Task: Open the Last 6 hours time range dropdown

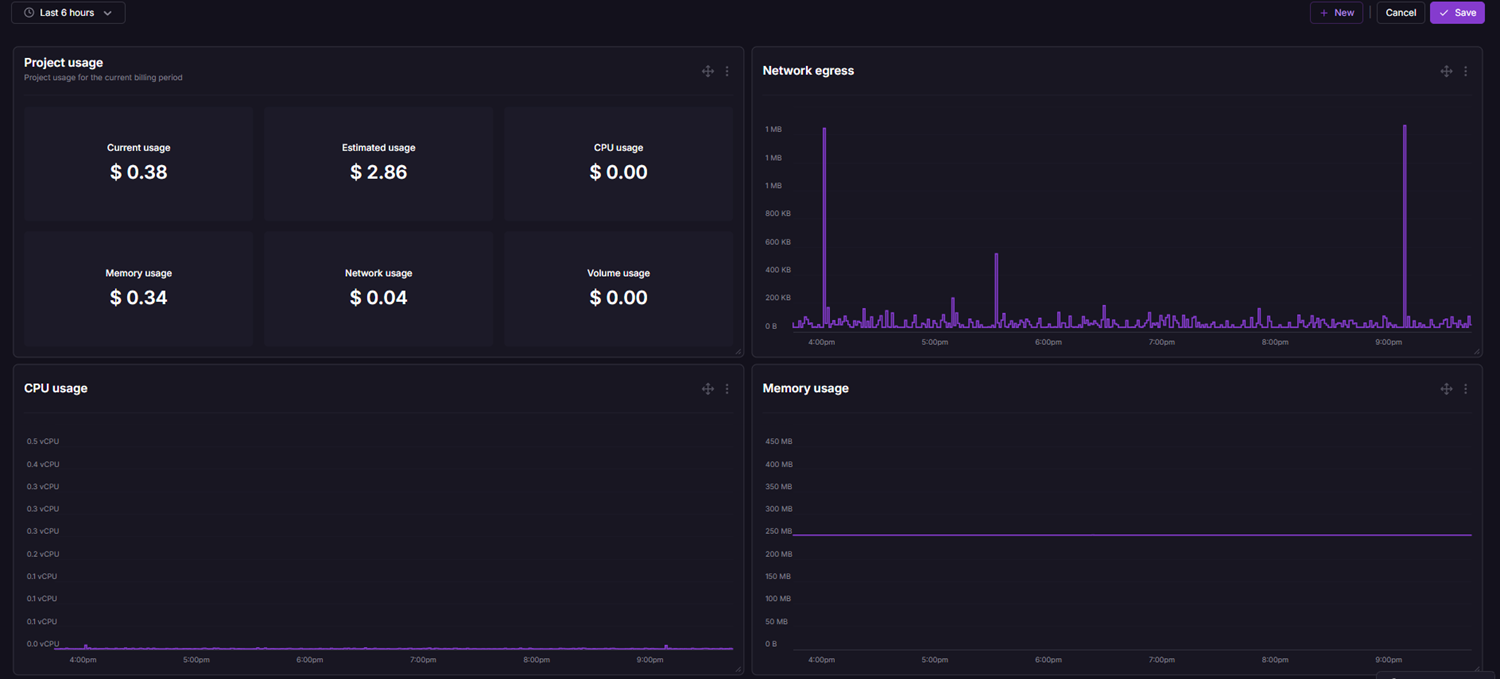Action: 68,13
